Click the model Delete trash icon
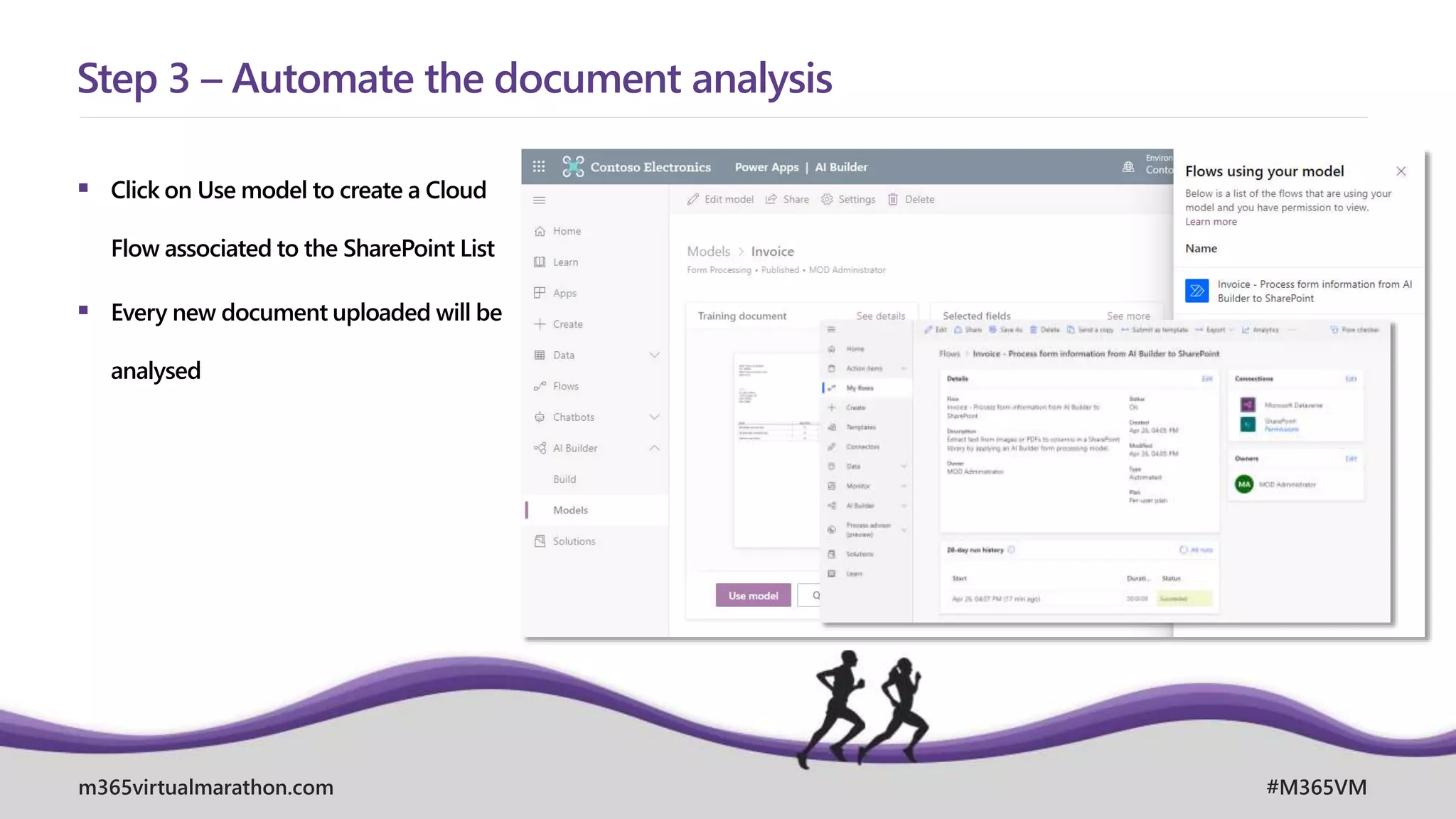 pos(893,199)
